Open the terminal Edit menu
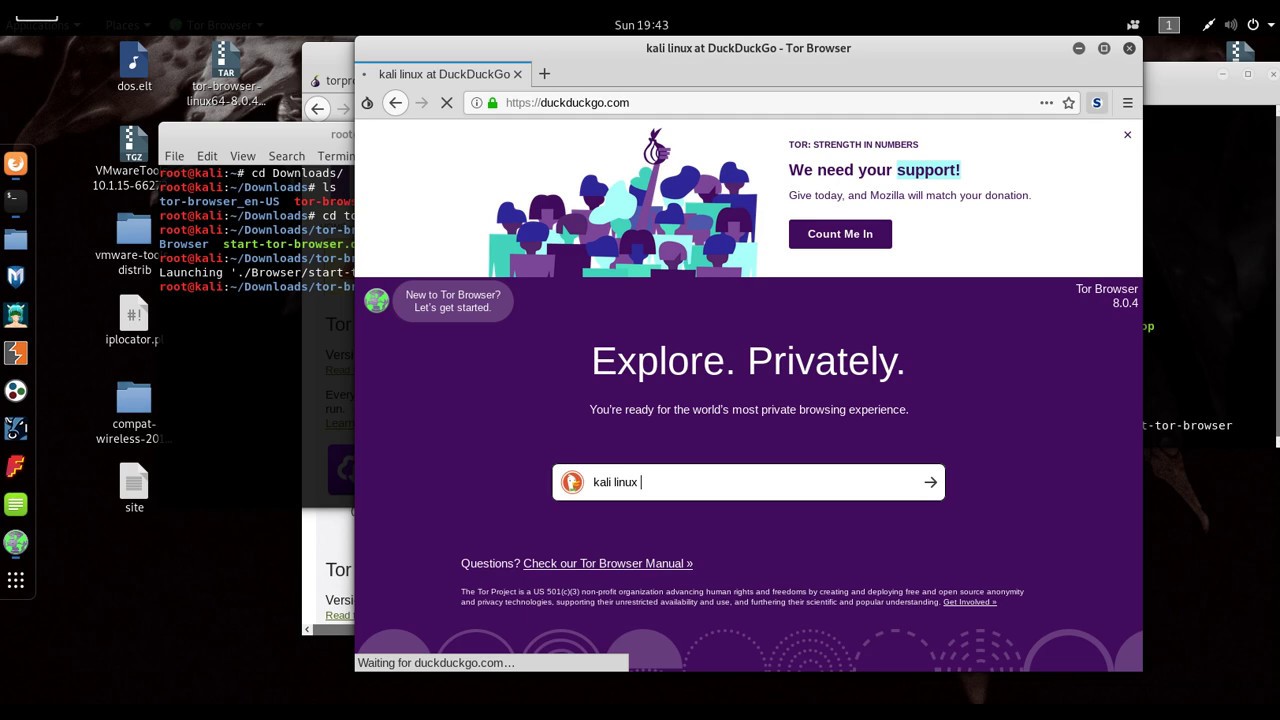 pyautogui.click(x=207, y=156)
